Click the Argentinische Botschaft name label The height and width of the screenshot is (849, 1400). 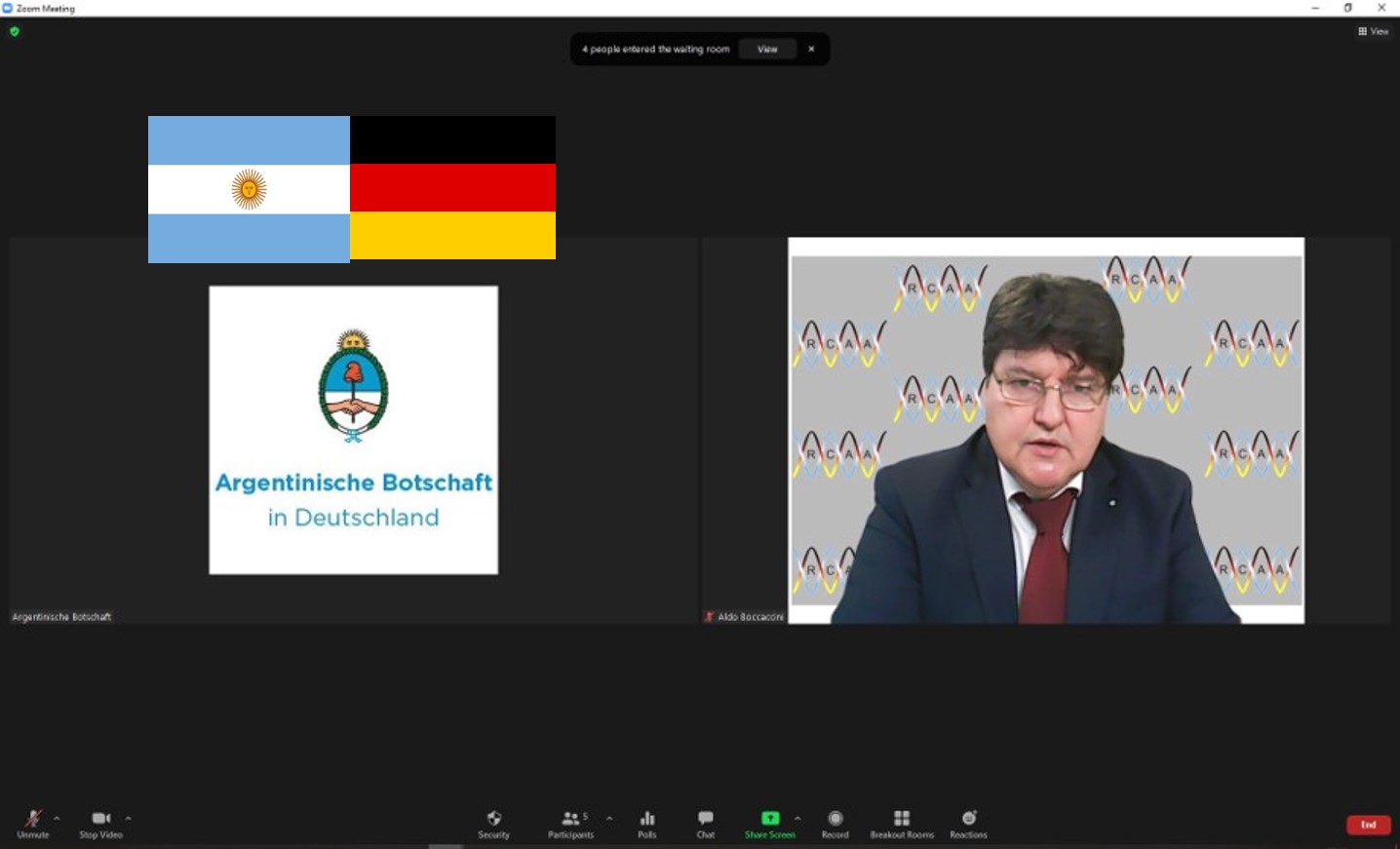(x=61, y=617)
